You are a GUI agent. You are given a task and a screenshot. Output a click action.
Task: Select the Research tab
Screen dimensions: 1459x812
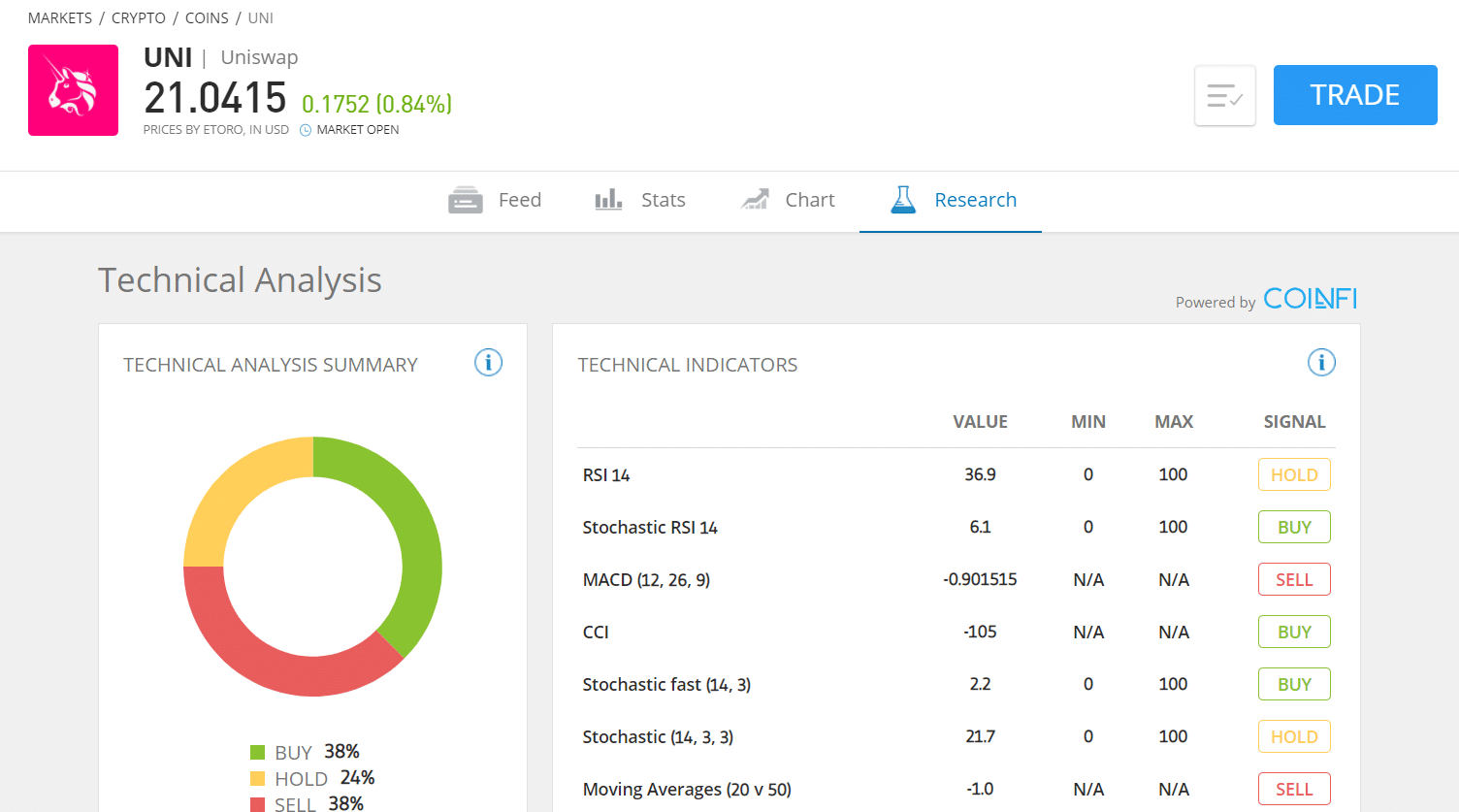[951, 200]
